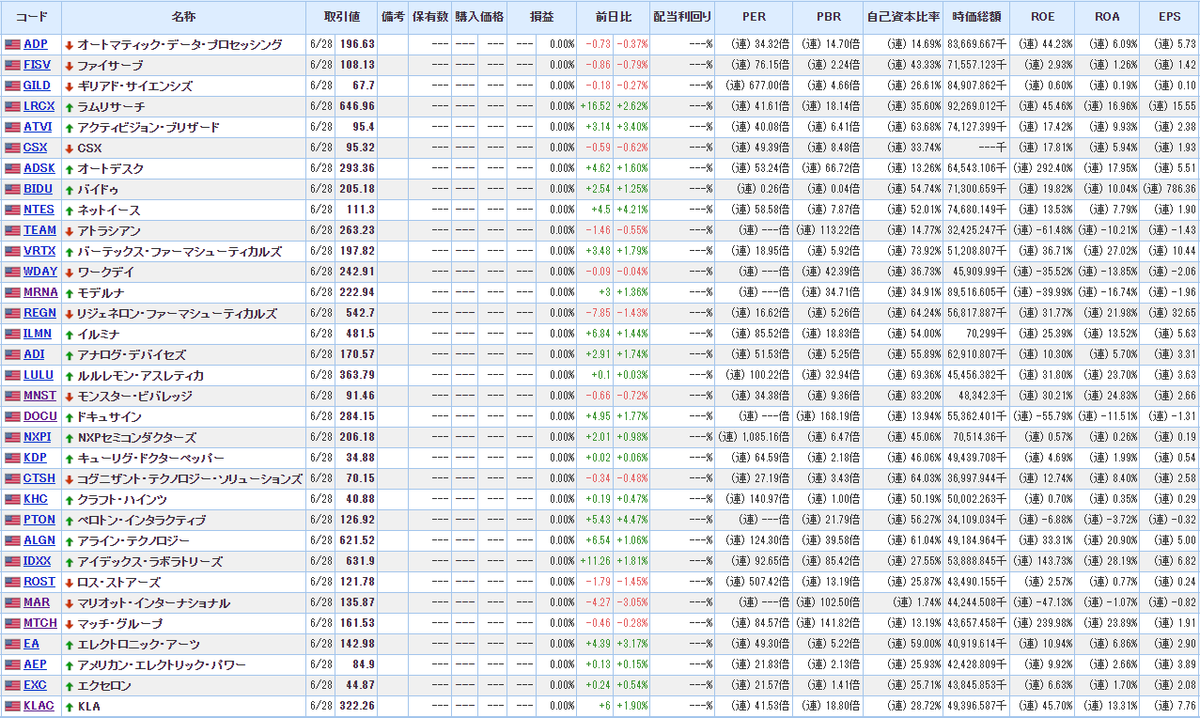Screen dimensions: 1200x718
Task: Sort by the PBR column header
Action: [827, 18]
